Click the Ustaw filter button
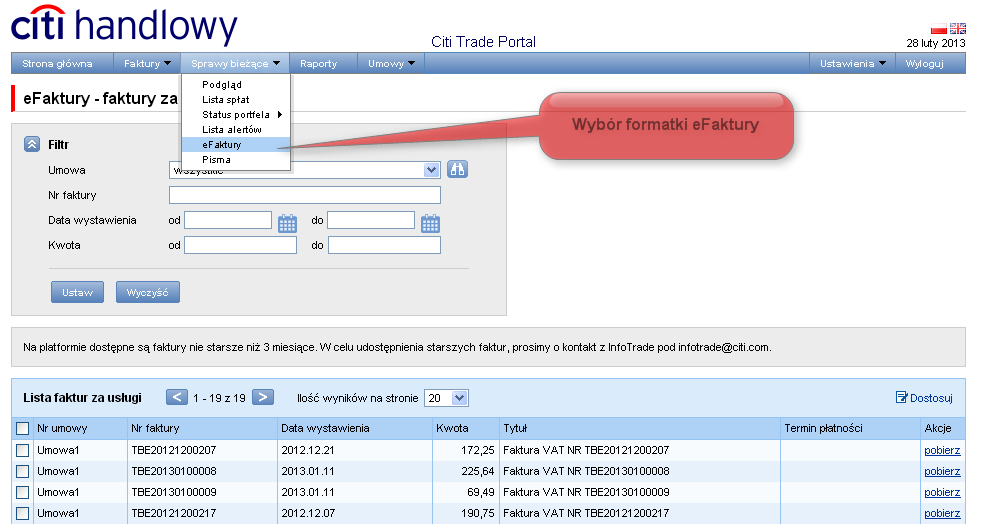The width and height of the screenshot is (984, 524). [x=77, y=292]
